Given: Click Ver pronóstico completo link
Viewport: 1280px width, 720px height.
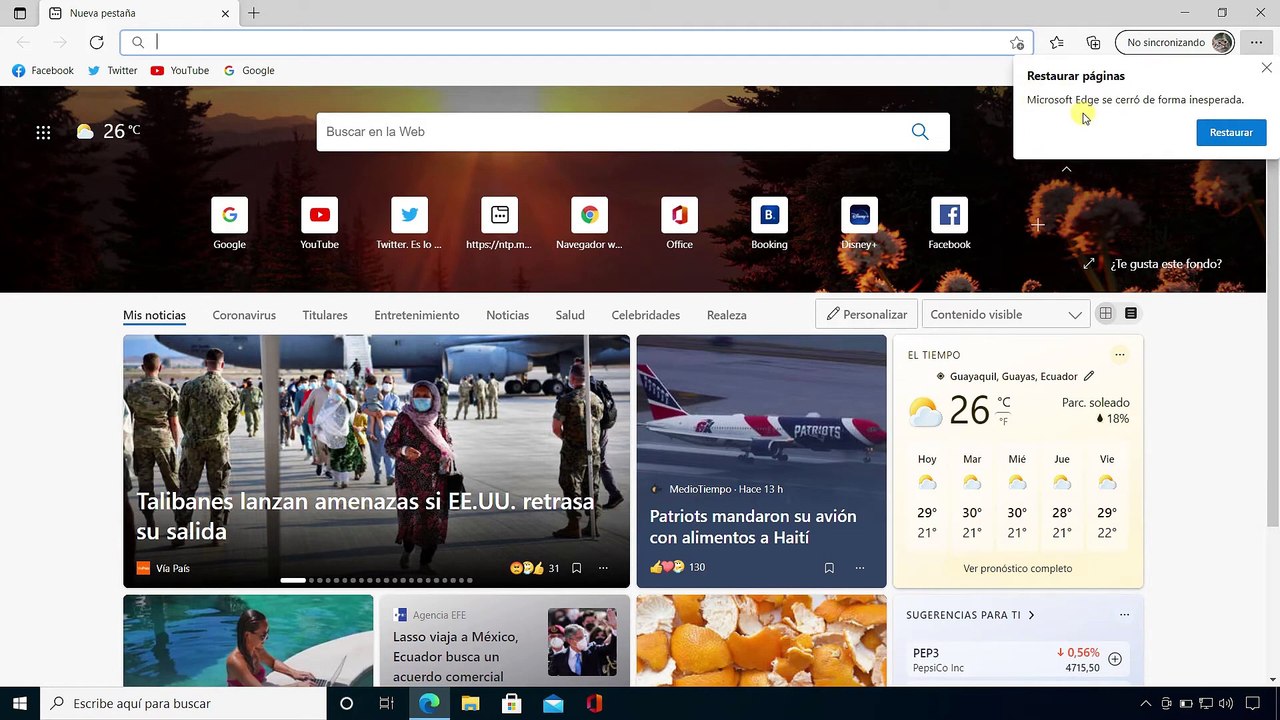Looking at the screenshot, I should [1018, 568].
